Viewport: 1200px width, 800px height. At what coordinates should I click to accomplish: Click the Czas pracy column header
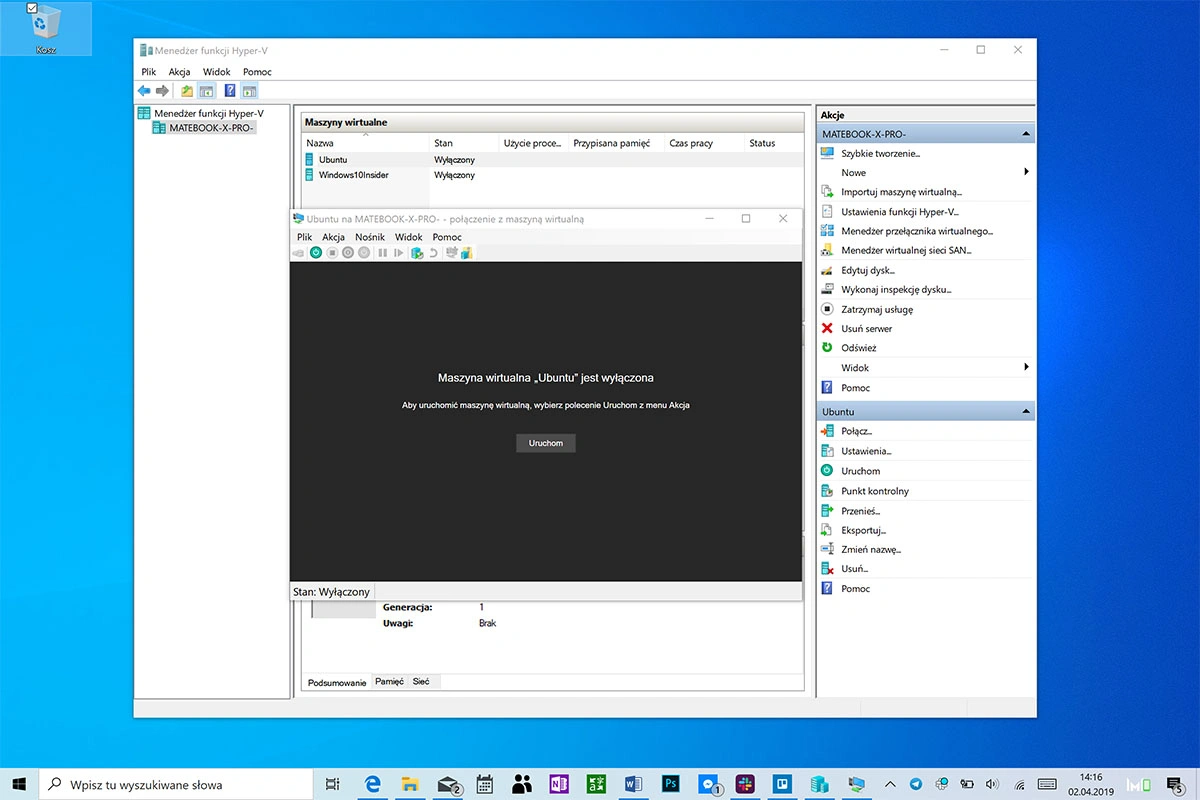coord(705,143)
